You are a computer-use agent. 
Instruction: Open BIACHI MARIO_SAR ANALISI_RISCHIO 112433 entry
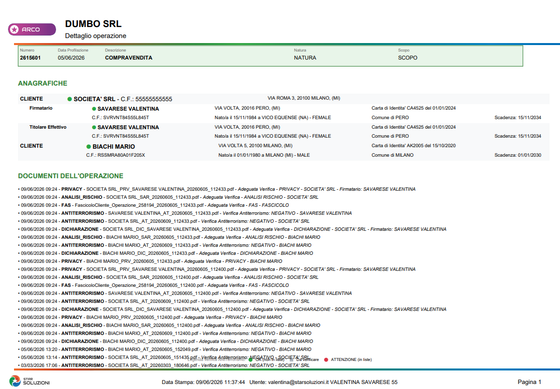point(169,237)
